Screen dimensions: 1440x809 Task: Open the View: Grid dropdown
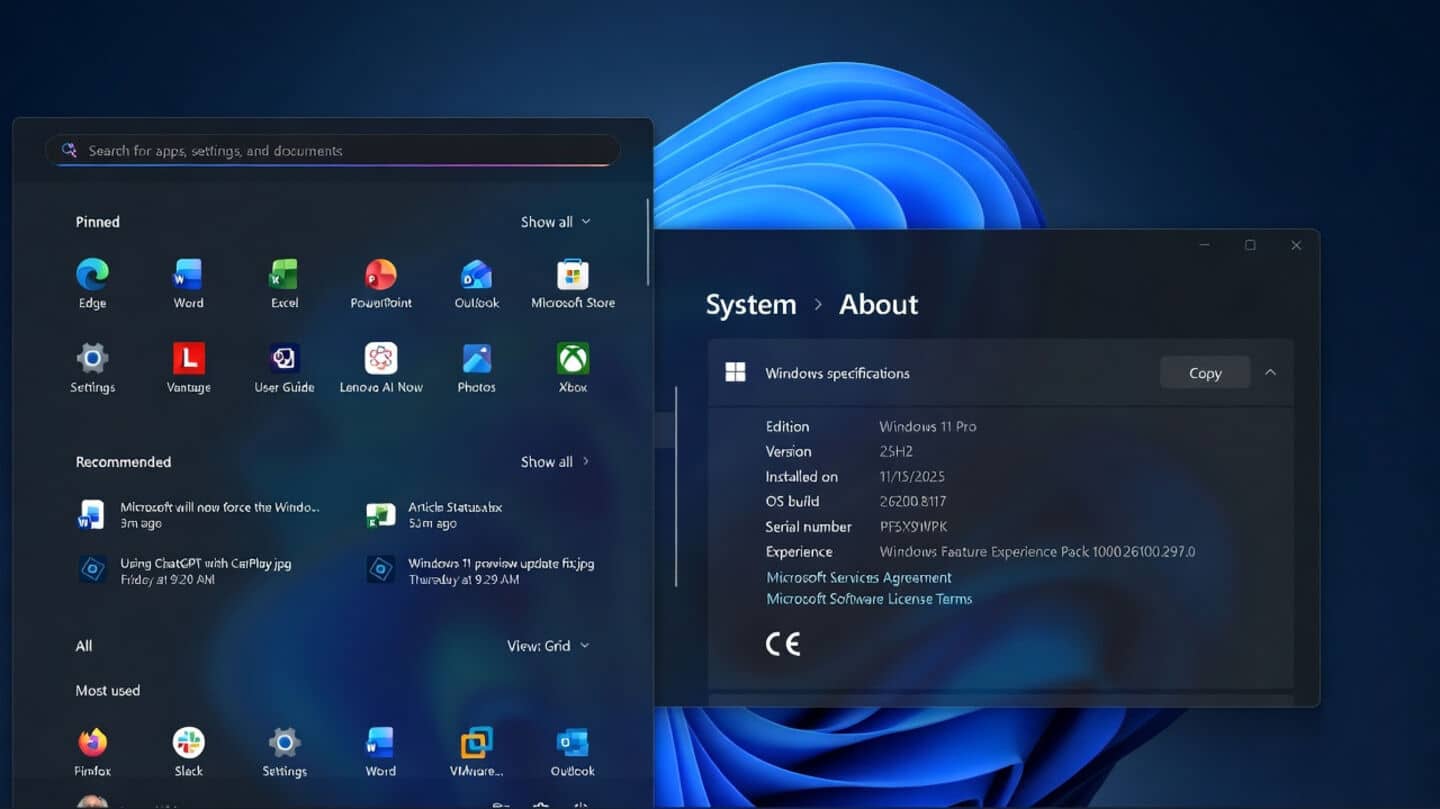(x=548, y=646)
